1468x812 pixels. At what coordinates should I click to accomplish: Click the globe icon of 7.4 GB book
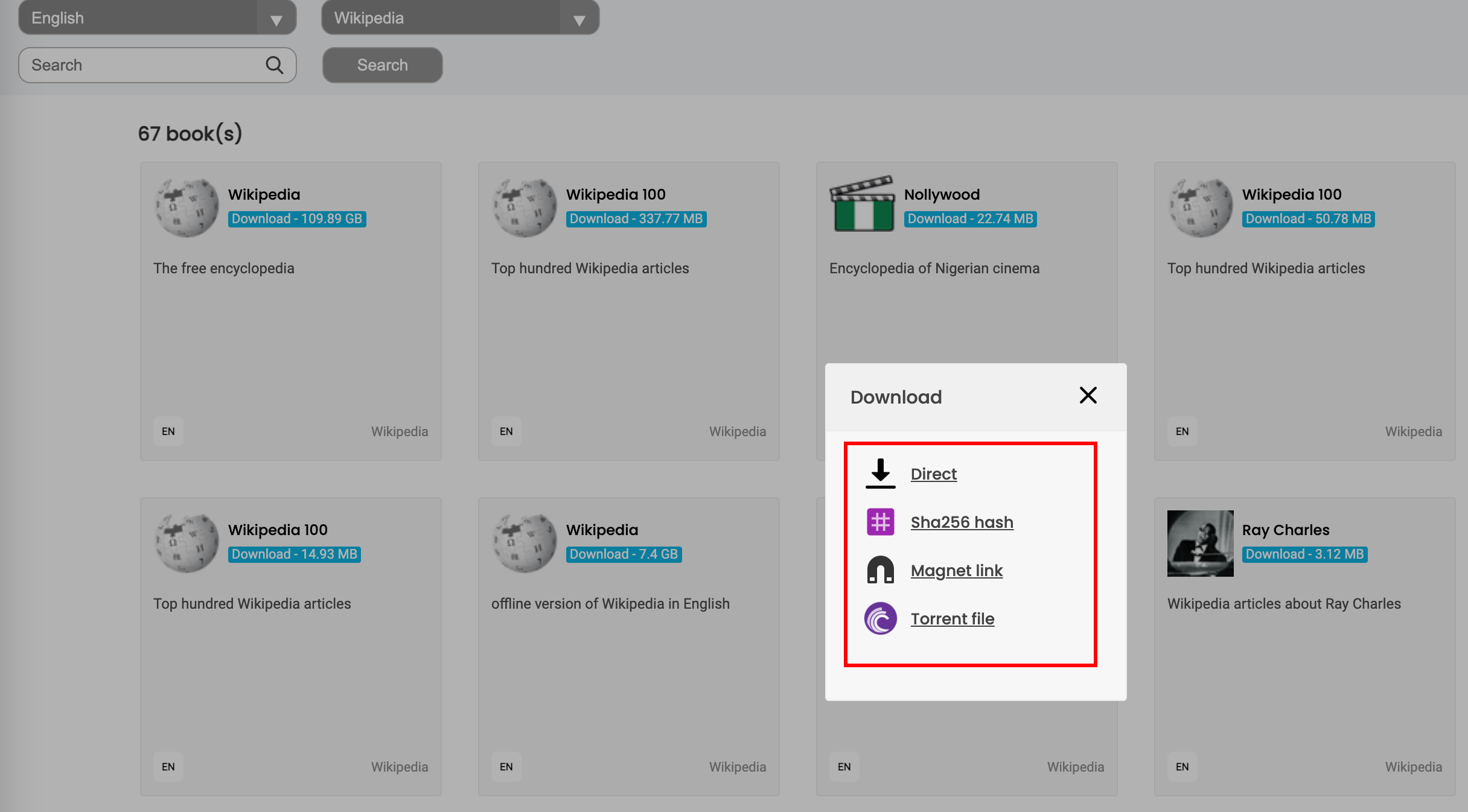pos(525,542)
